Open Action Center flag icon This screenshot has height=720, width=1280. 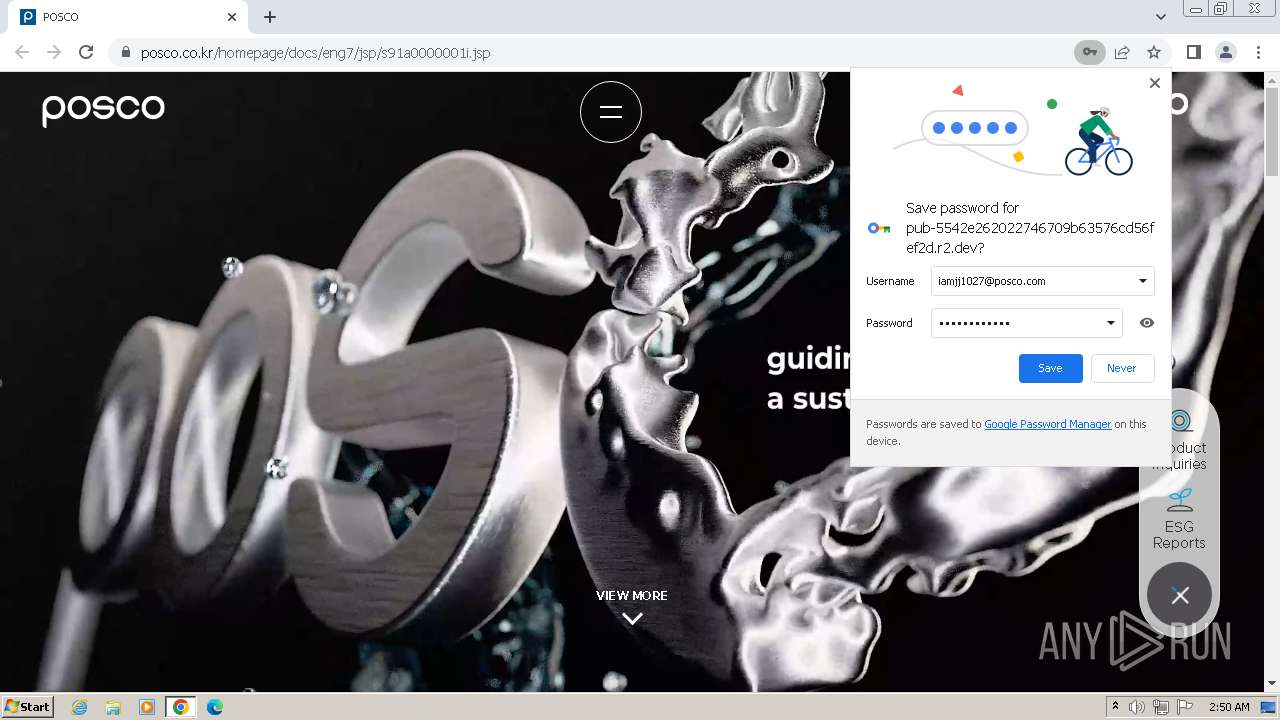1185,707
